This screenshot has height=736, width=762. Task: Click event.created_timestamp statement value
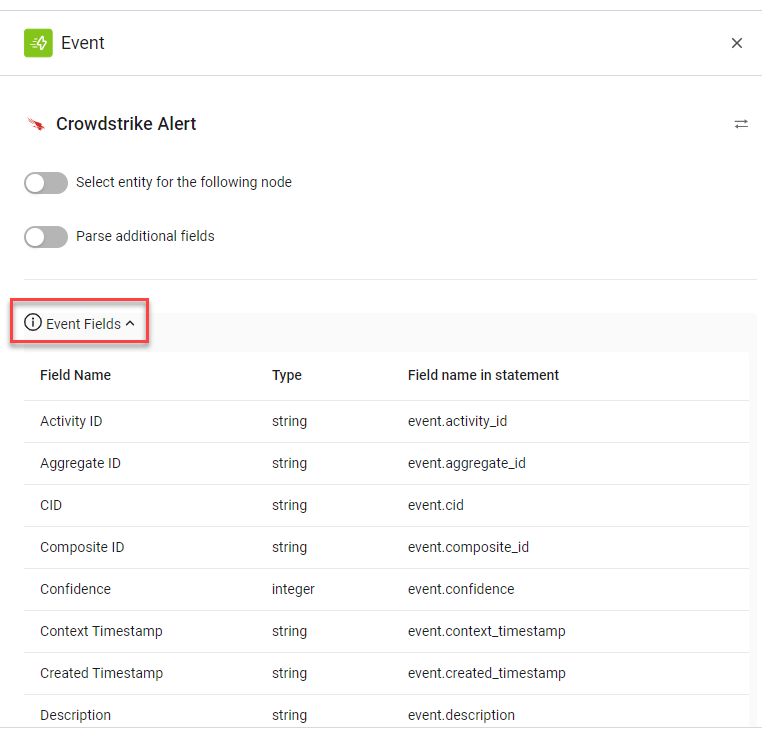point(486,673)
